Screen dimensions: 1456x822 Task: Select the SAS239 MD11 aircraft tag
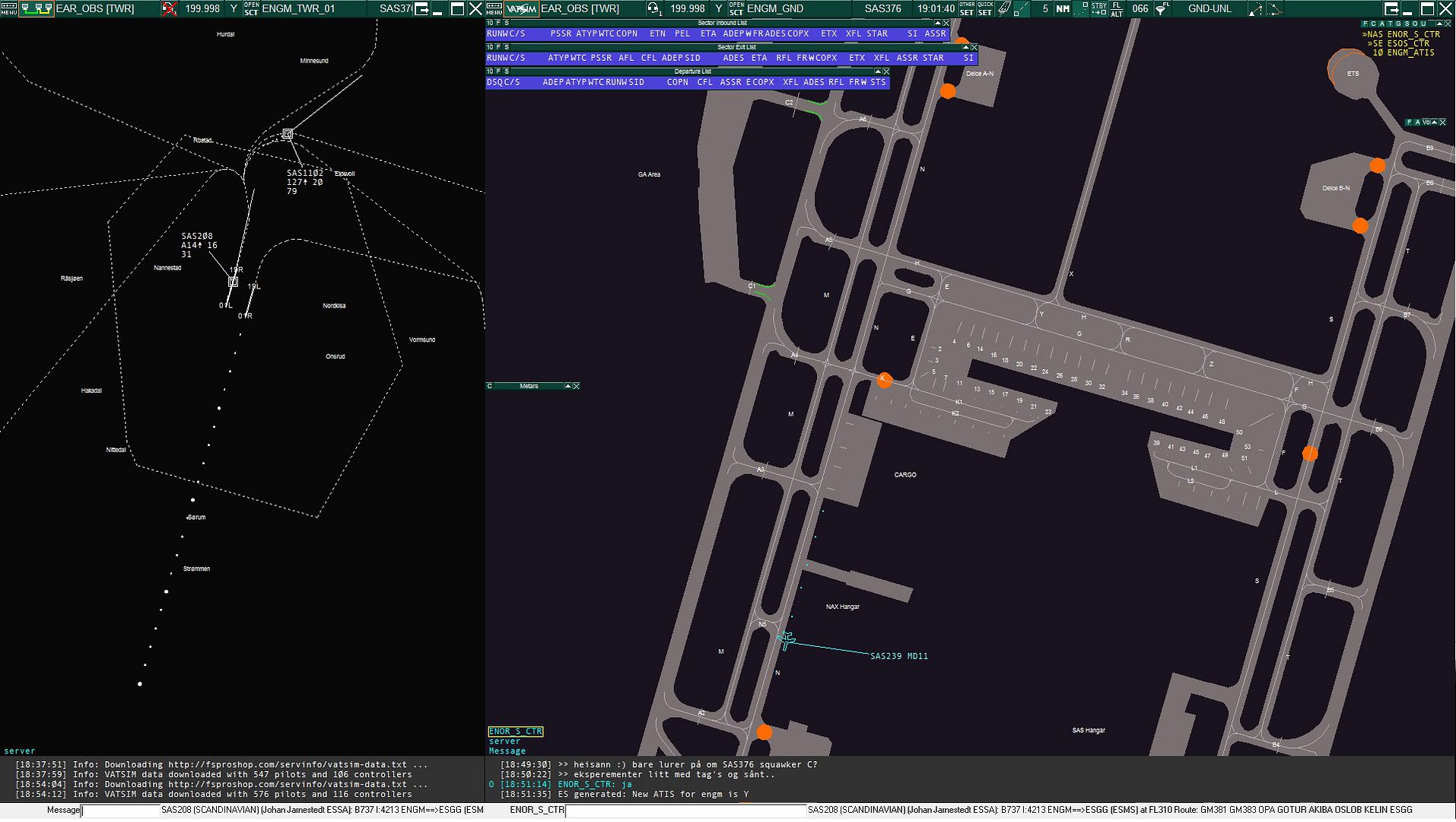pyautogui.click(x=898, y=656)
